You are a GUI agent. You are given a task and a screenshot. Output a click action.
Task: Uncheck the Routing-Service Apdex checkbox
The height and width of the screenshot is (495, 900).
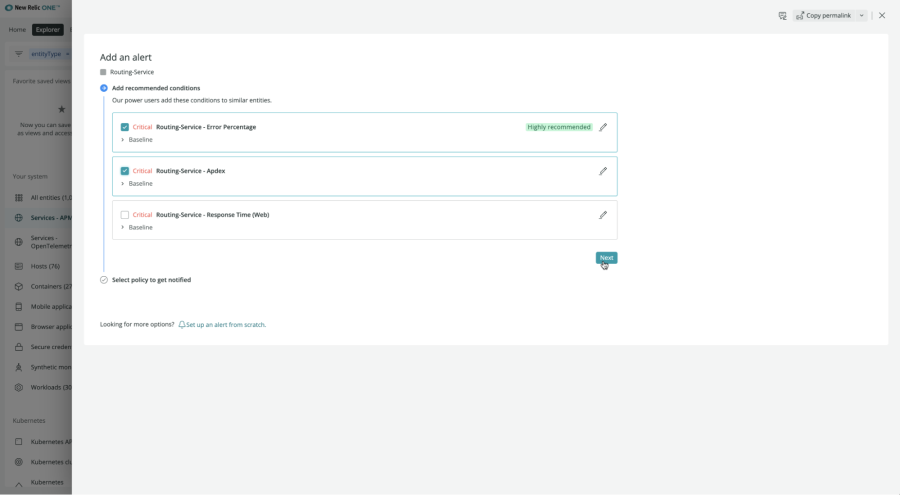(124, 171)
